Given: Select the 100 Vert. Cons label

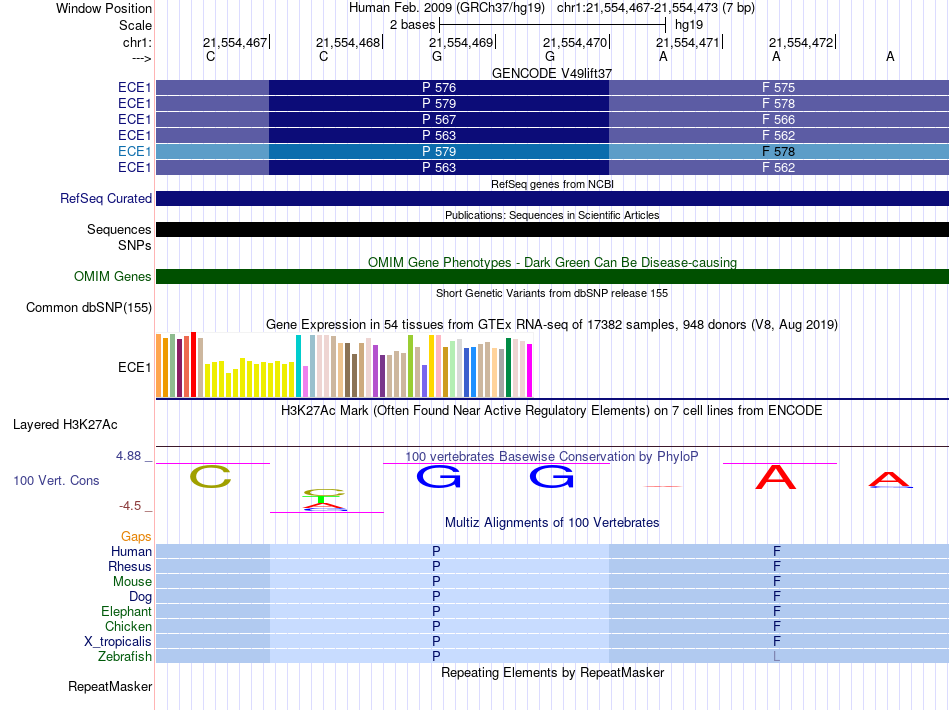Looking at the screenshot, I should coord(56,480).
